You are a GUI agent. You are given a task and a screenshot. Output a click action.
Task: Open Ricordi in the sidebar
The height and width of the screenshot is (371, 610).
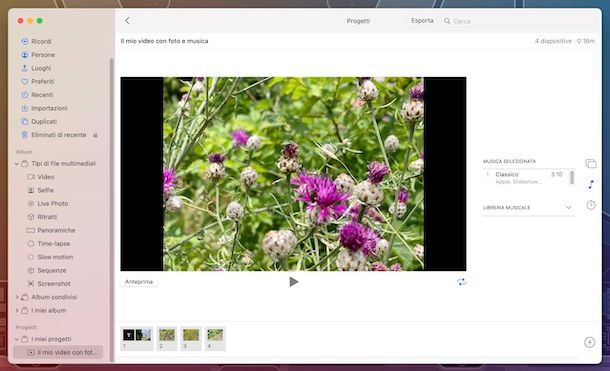click(37, 41)
